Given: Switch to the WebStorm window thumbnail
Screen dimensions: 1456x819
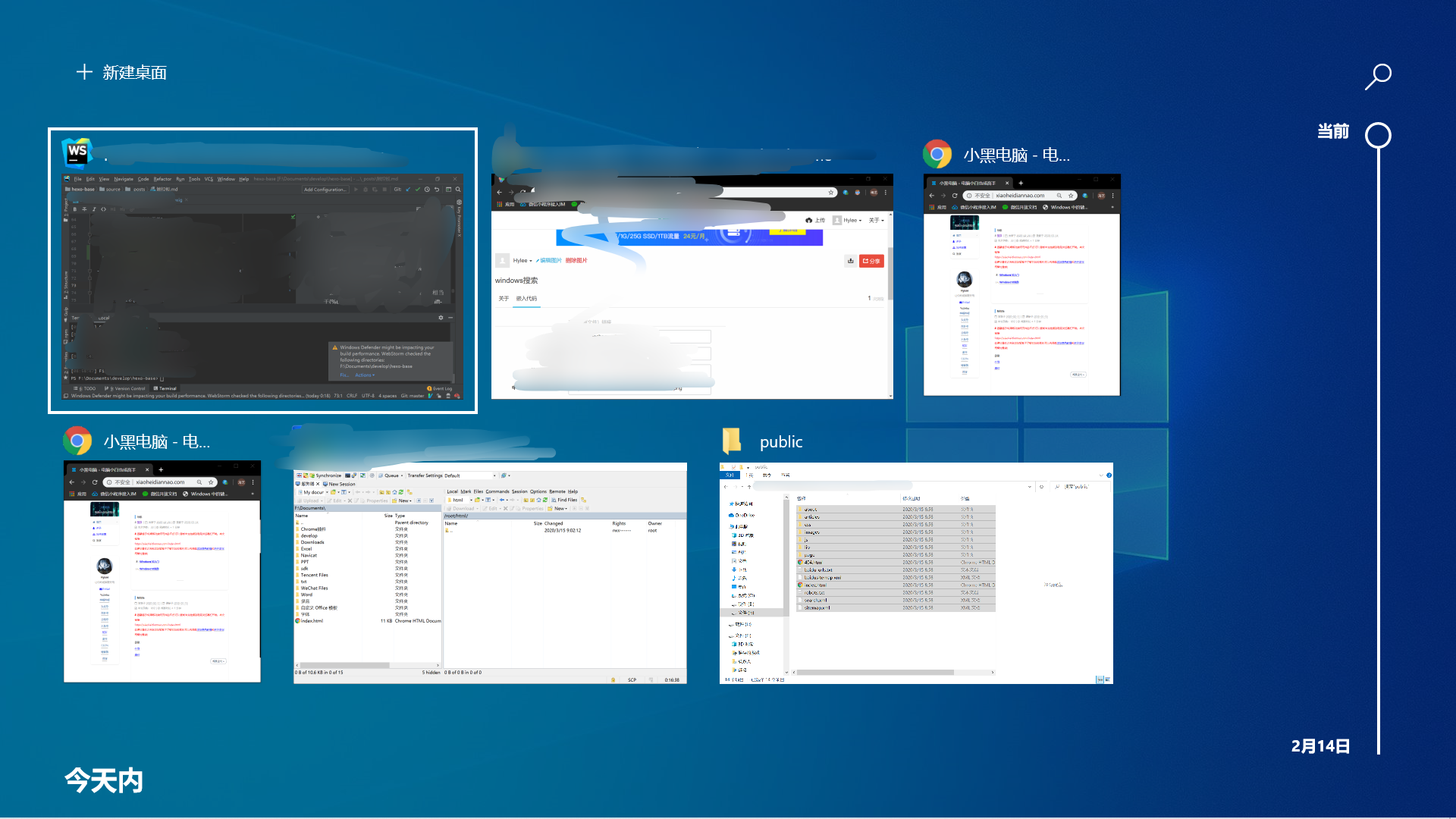Looking at the screenshot, I should tap(262, 288).
